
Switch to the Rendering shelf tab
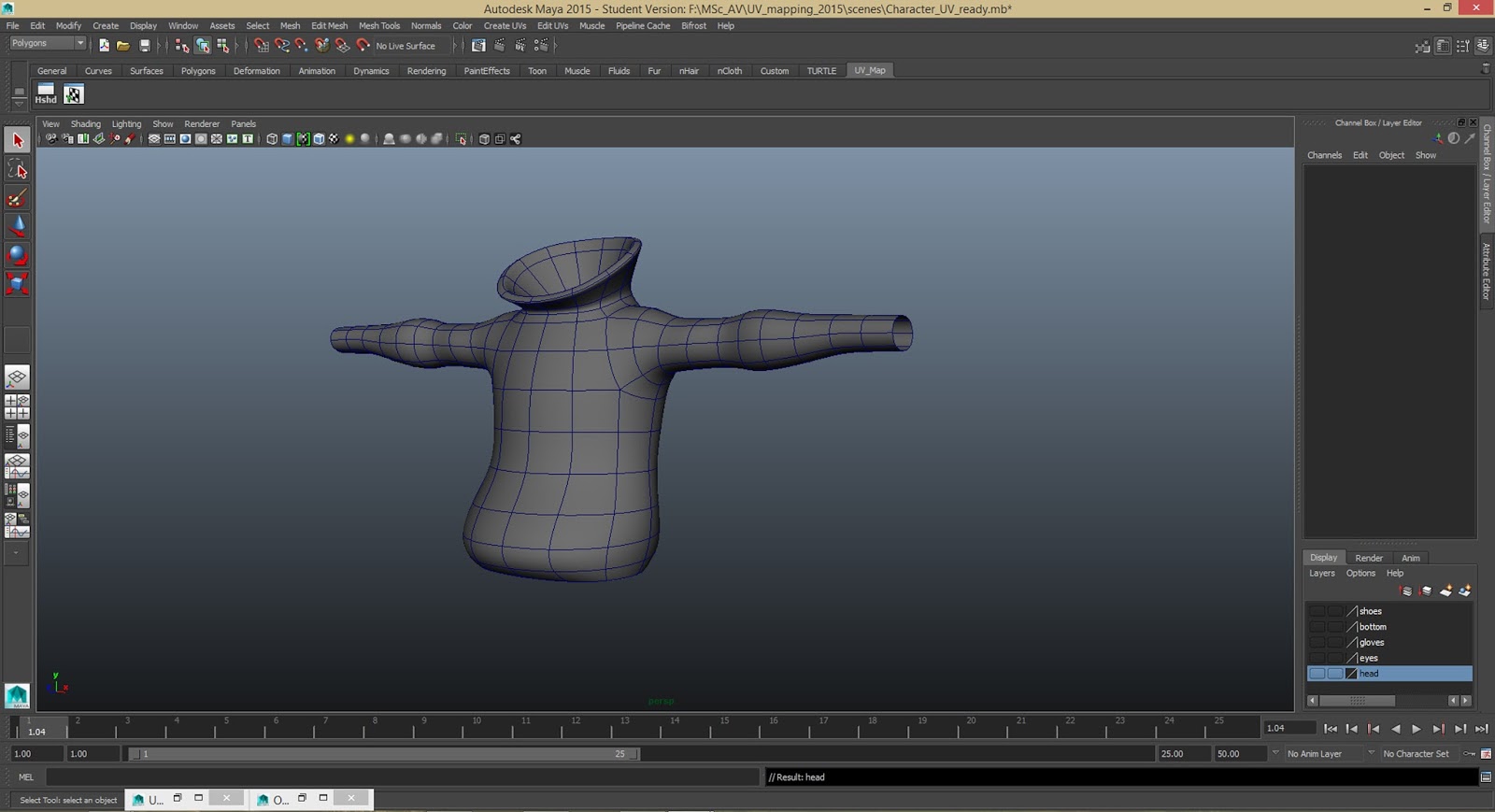pos(426,71)
